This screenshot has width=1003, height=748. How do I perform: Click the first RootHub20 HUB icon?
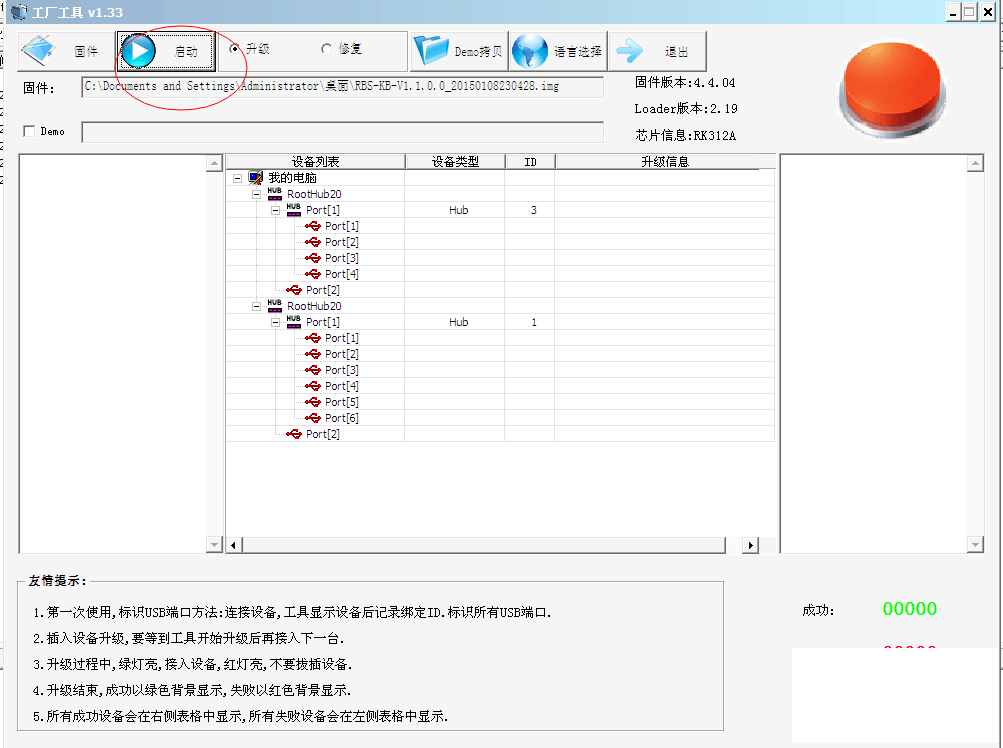click(x=273, y=193)
